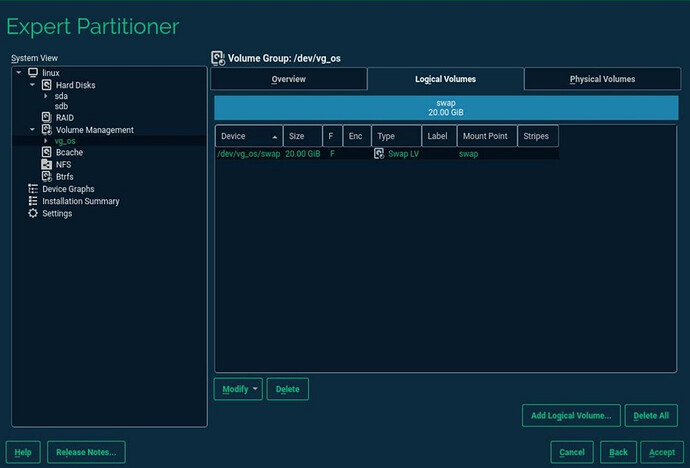Image resolution: width=690 pixels, height=468 pixels.
Task: Switch to the Physical Volumes tab
Action: click(x=601, y=79)
